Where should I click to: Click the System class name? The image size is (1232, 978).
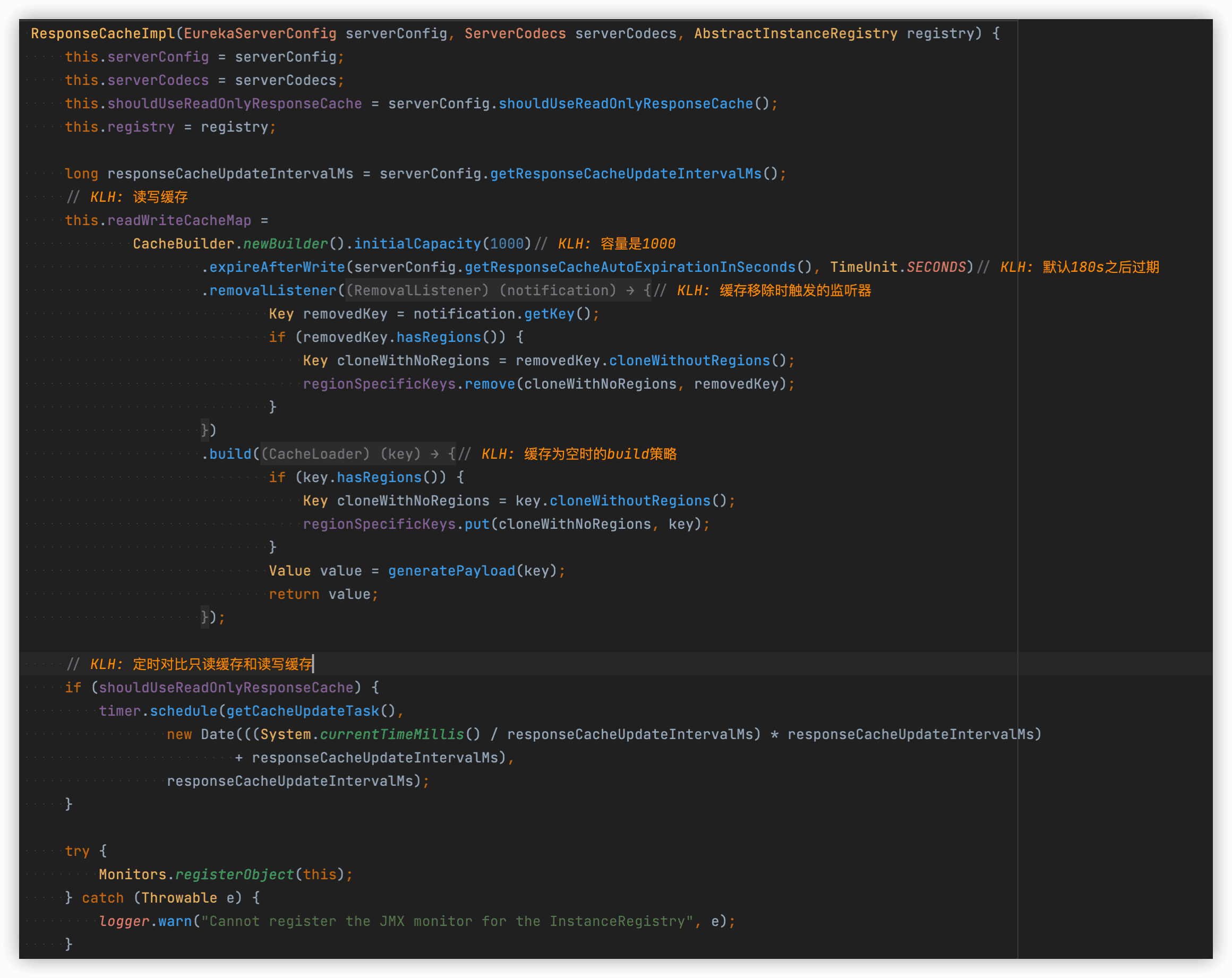pyautogui.click(x=286, y=735)
